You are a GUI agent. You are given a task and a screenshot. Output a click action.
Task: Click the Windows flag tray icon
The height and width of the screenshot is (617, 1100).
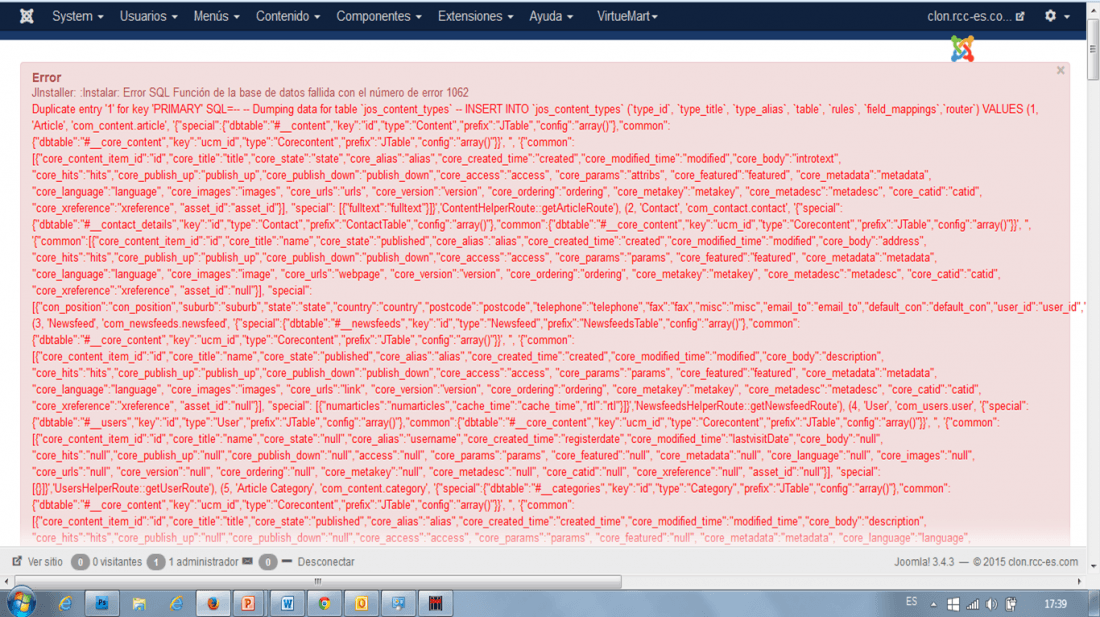coord(953,604)
